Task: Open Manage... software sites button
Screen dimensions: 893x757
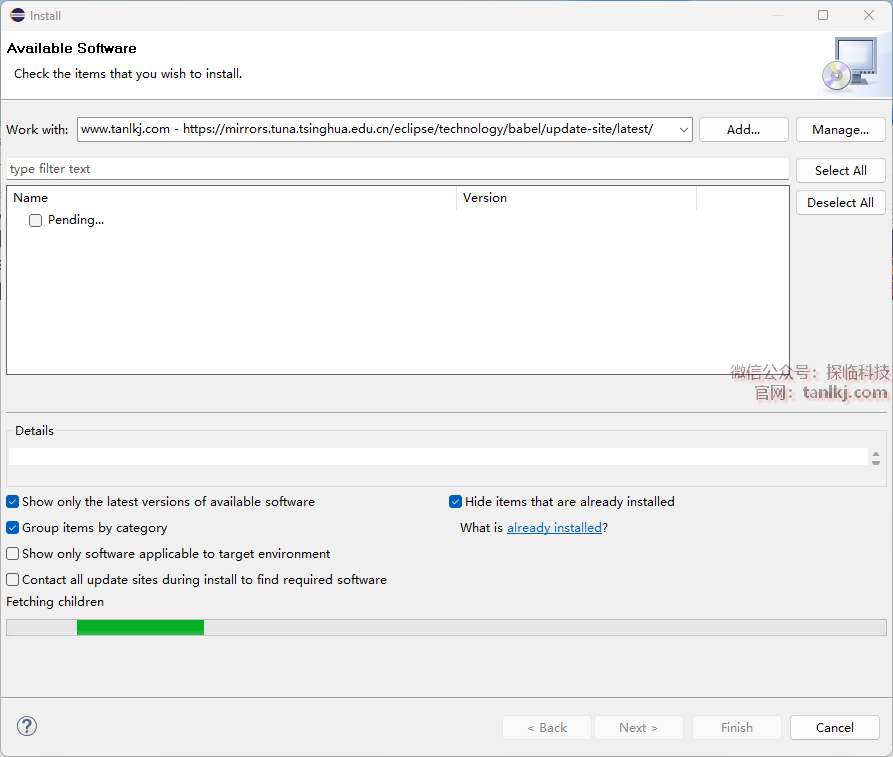Action: 840,130
